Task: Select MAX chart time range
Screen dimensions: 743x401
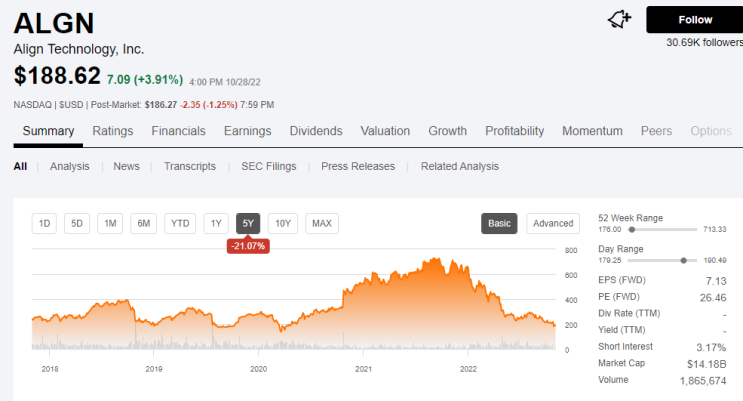Action: (x=321, y=223)
